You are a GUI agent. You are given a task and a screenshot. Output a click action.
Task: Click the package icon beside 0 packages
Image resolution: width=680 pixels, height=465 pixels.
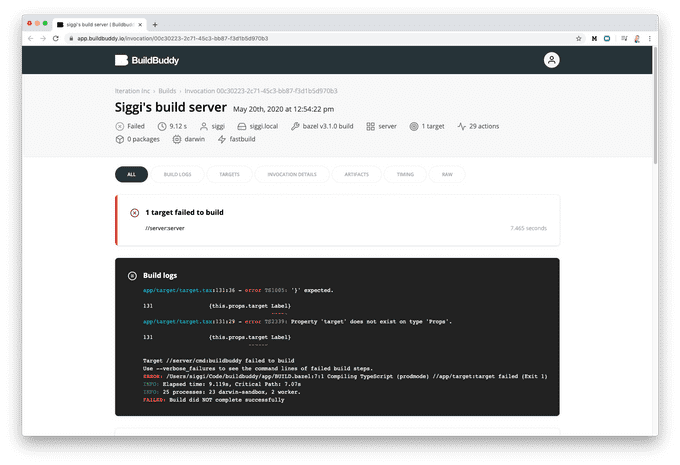(120, 139)
